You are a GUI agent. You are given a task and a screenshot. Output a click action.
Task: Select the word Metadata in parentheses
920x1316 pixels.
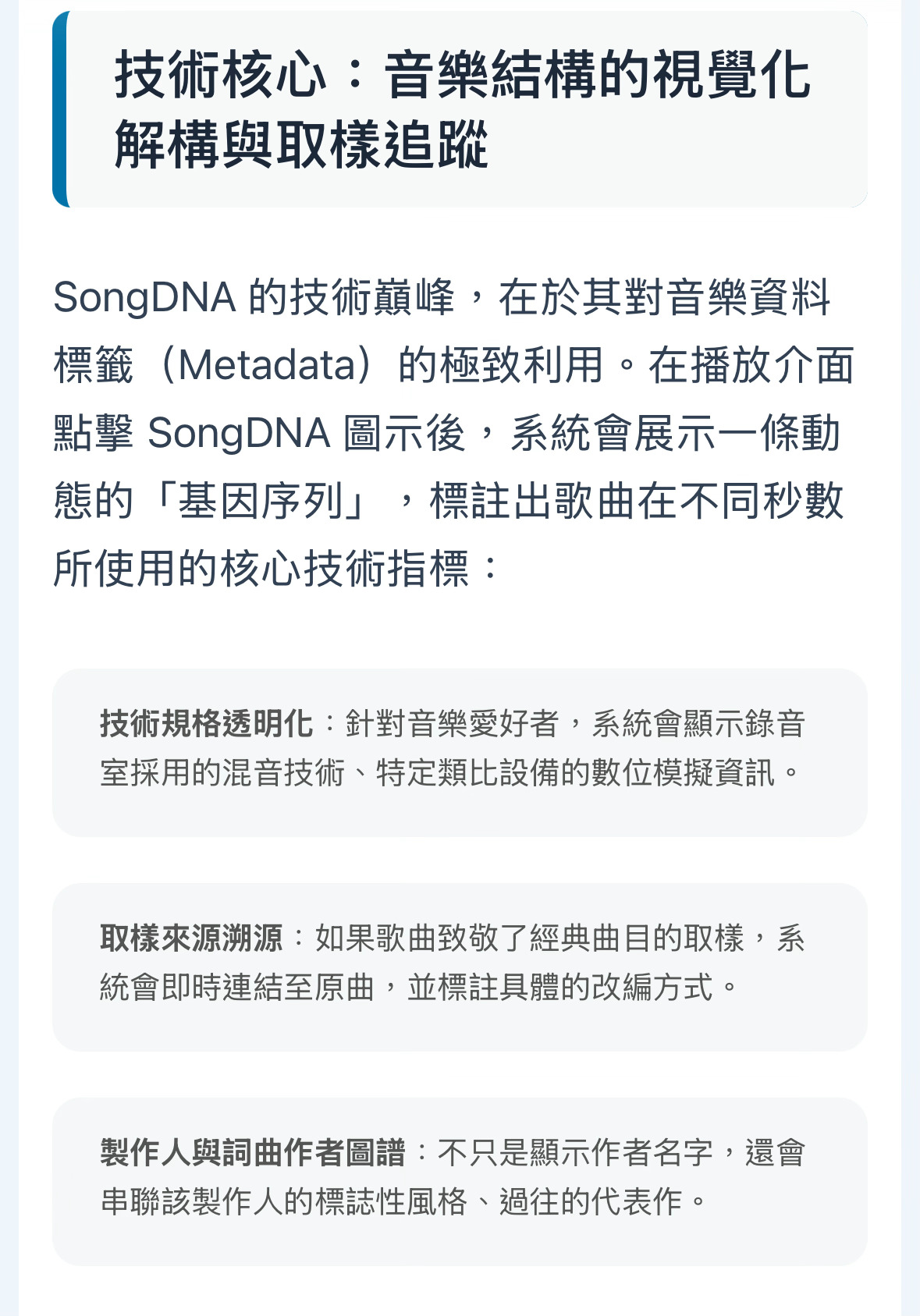pyautogui.click(x=268, y=366)
